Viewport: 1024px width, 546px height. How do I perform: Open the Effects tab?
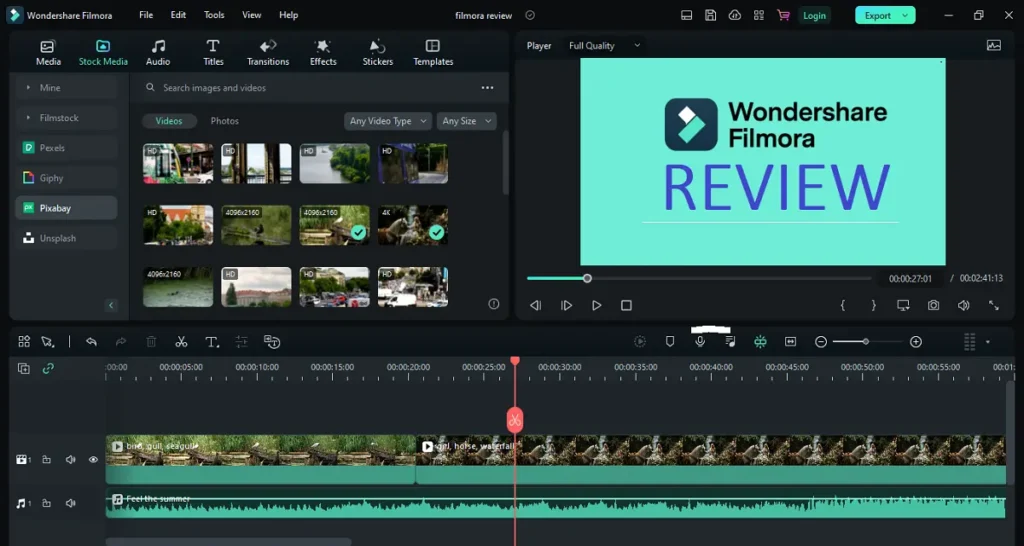click(323, 53)
